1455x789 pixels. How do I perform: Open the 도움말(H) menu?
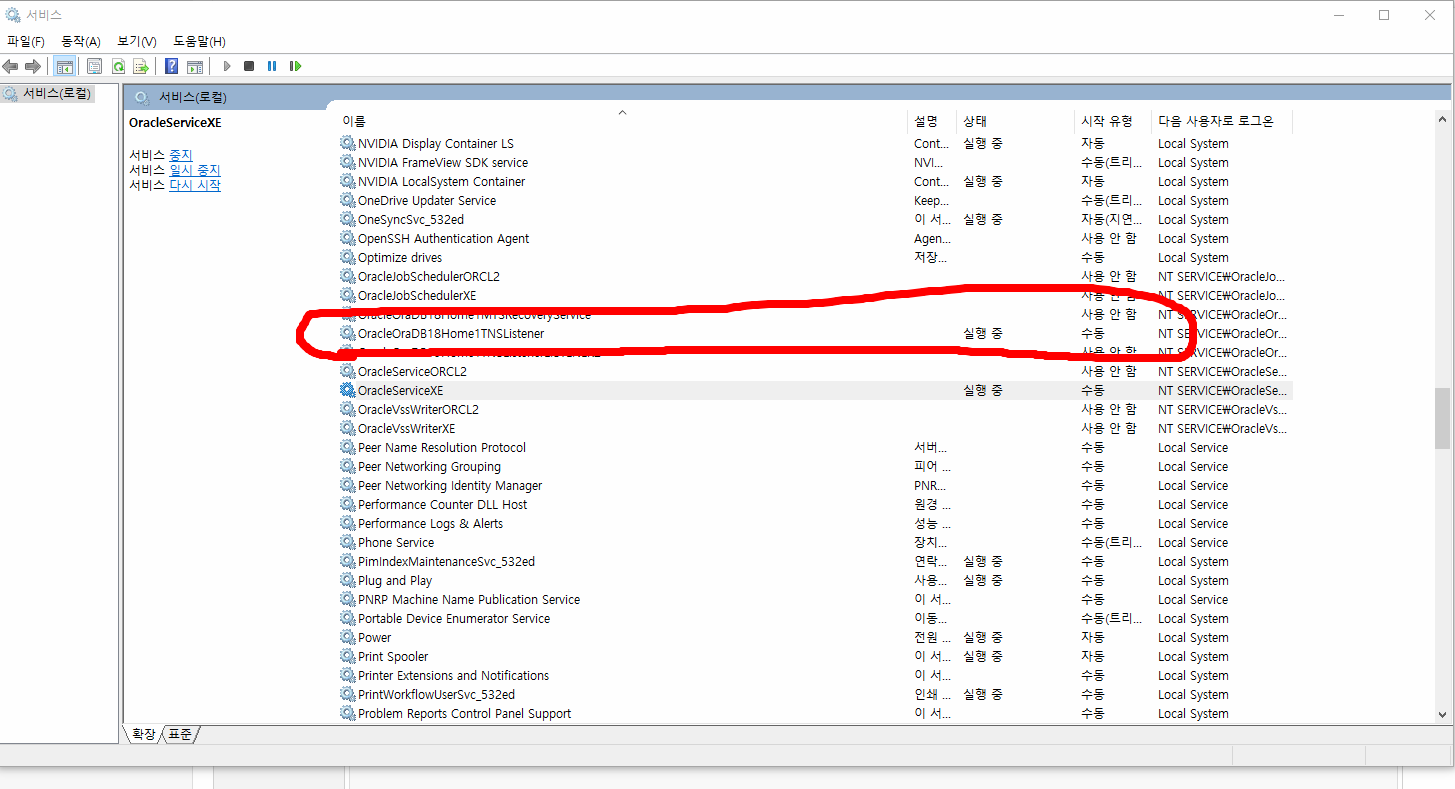tap(199, 41)
